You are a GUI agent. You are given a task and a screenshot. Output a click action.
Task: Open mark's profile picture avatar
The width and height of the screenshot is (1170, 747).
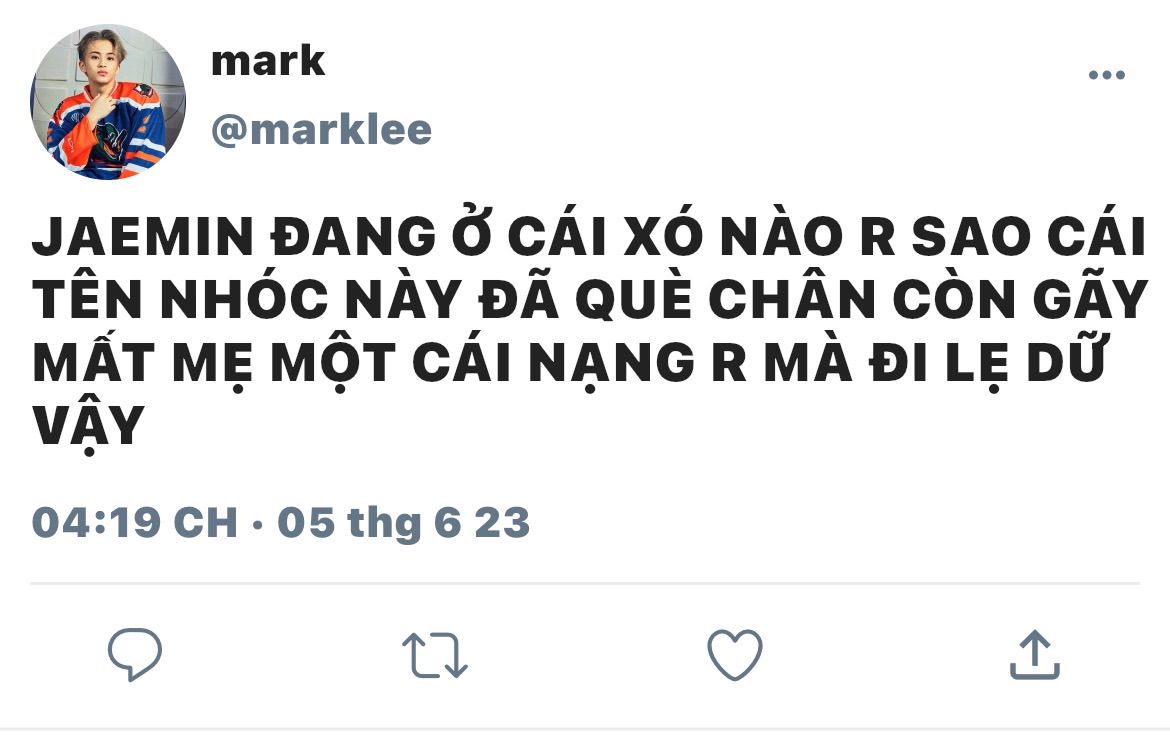107,102
